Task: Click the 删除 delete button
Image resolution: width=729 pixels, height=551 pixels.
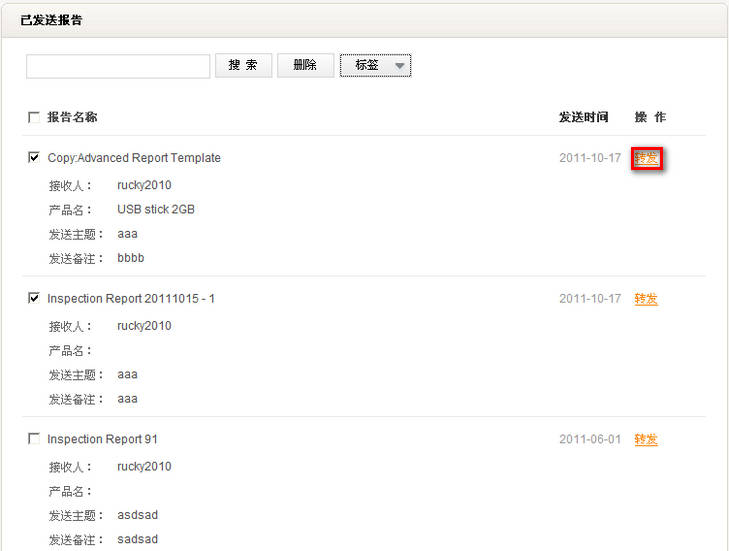Action: 305,66
